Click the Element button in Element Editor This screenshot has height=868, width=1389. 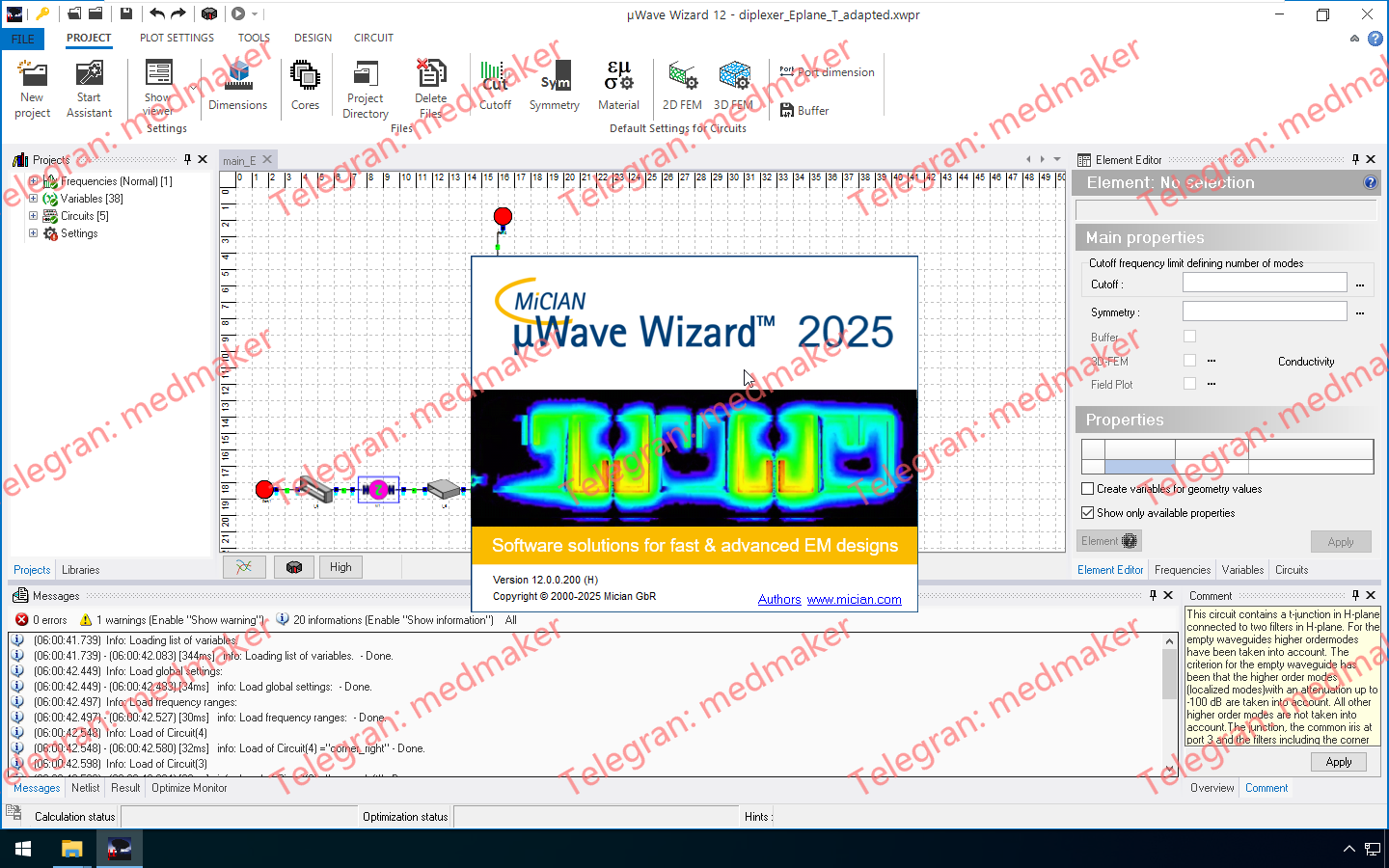click(1109, 541)
